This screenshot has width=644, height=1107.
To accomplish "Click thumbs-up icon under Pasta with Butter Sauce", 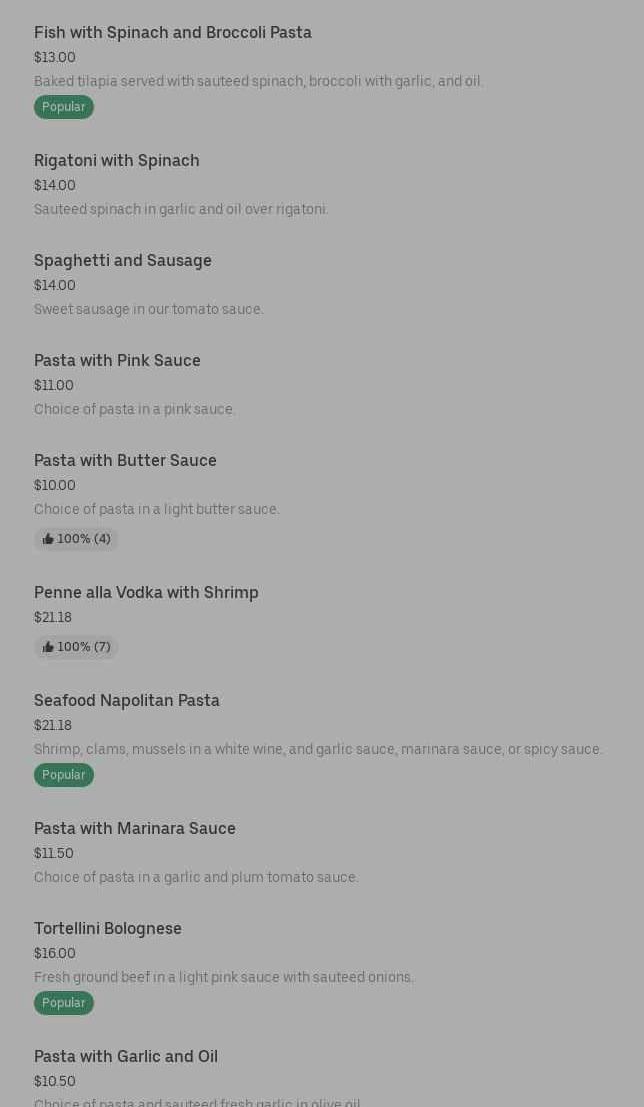I will pyautogui.click(x=48, y=539).
